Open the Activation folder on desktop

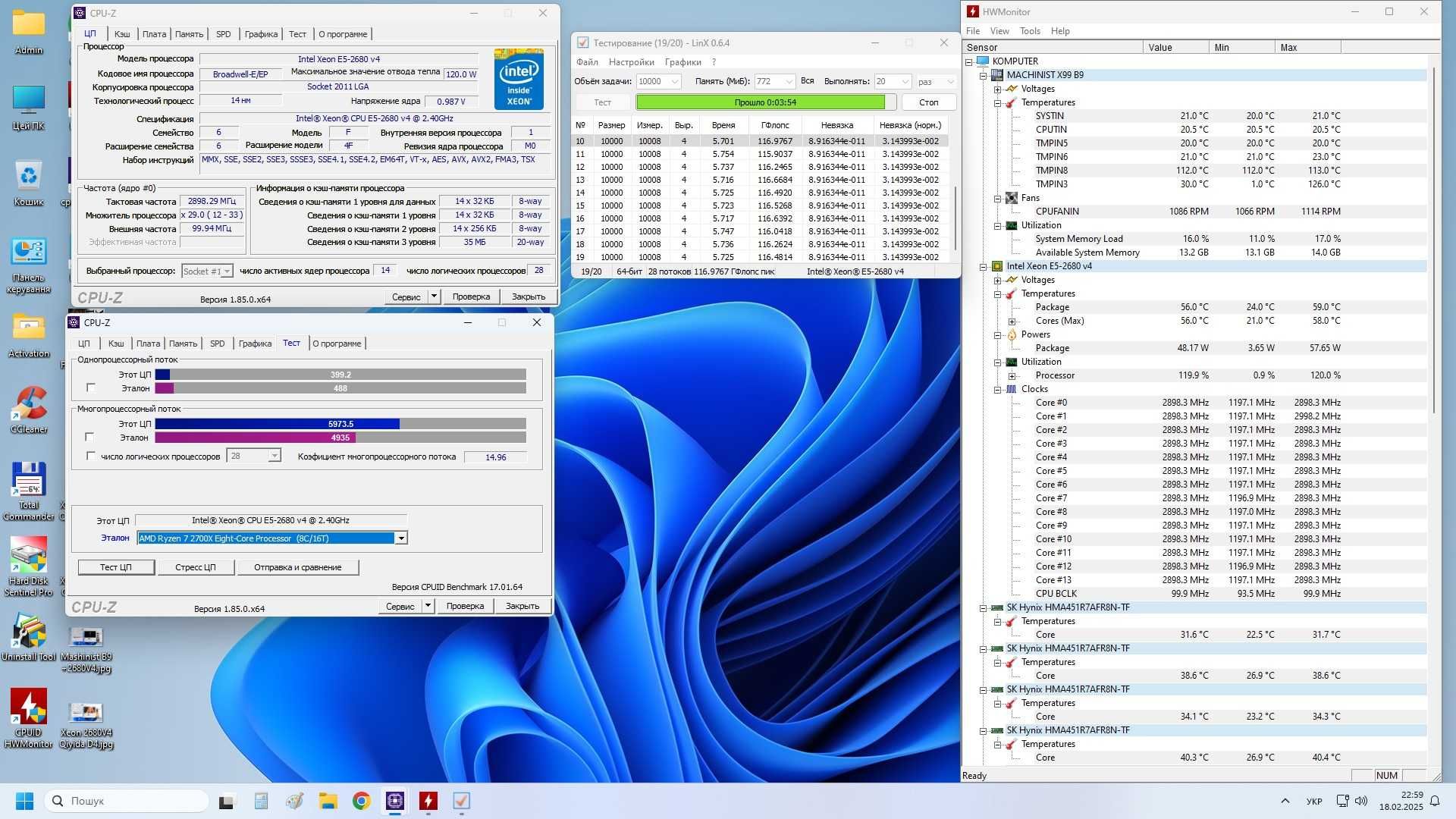click(29, 334)
